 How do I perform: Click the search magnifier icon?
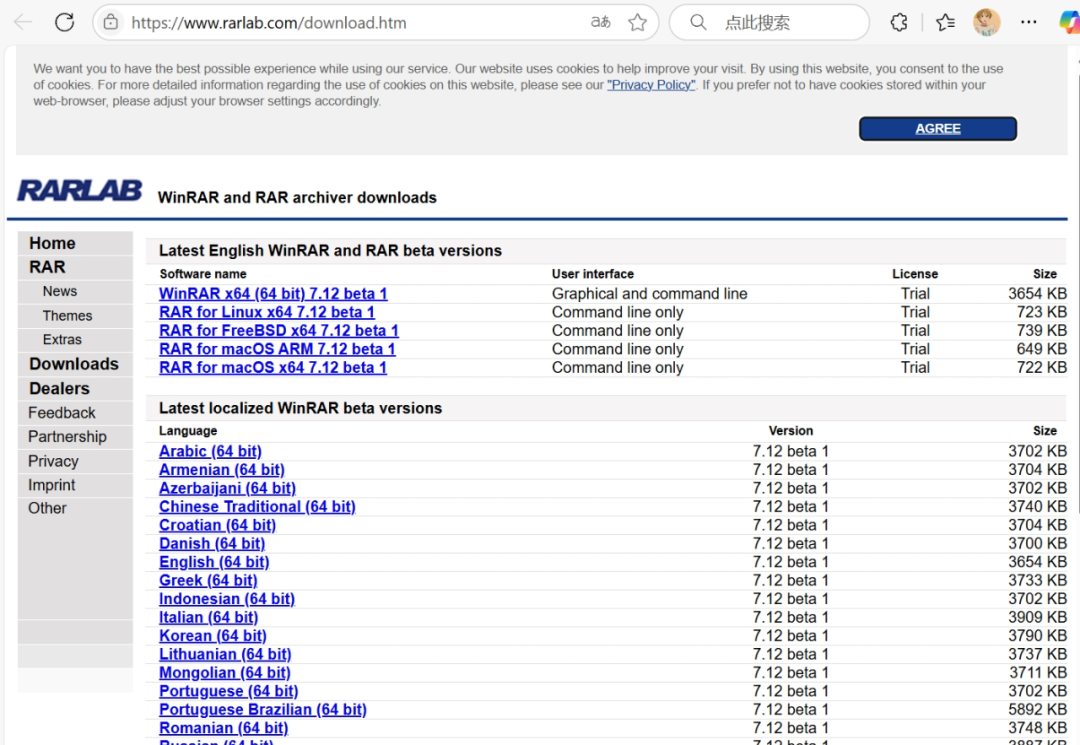698,22
